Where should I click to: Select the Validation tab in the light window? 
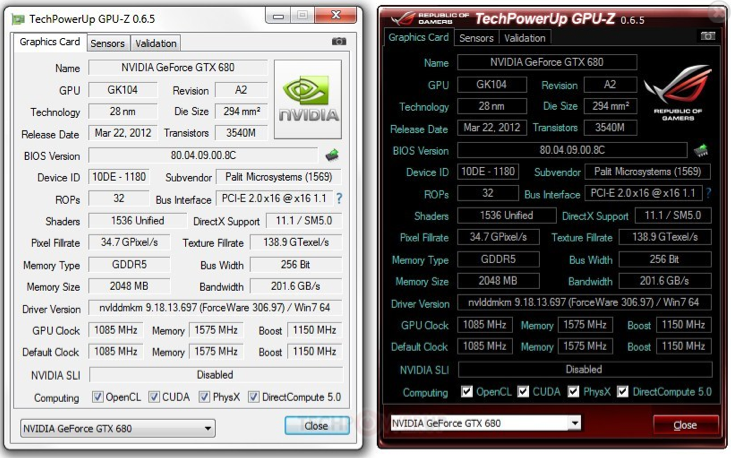tap(155, 43)
